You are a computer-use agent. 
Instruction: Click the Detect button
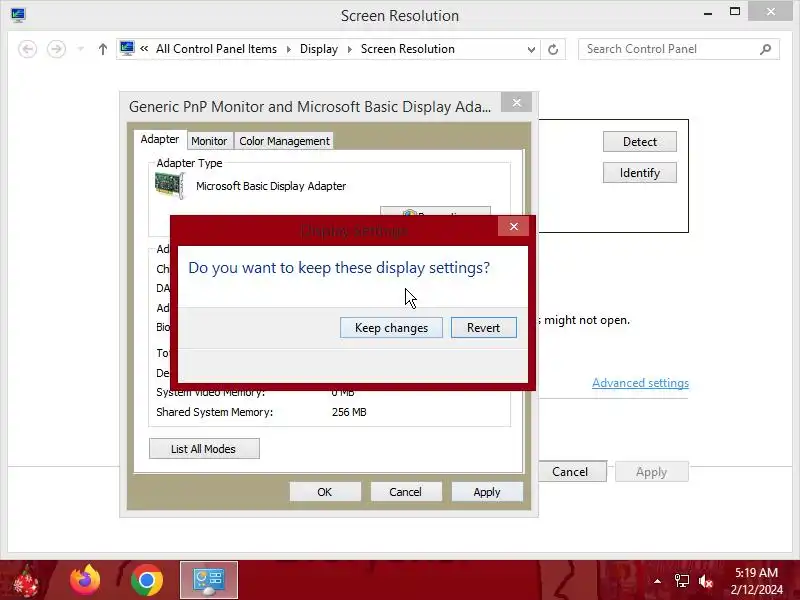click(640, 142)
